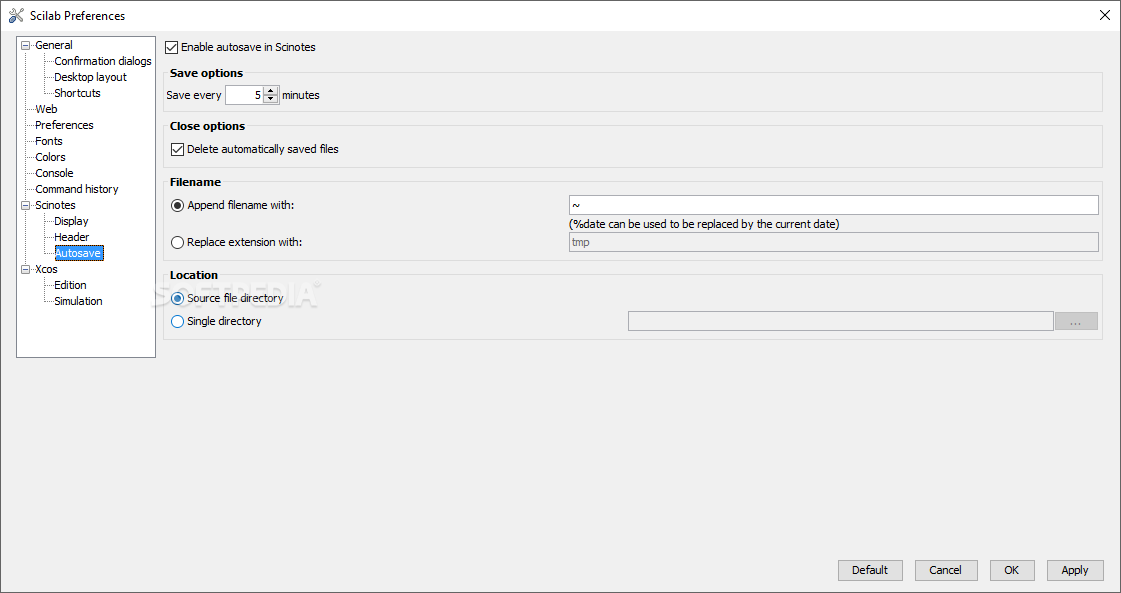Select the Autosave tree item
This screenshot has width=1121, height=593.
(79, 253)
